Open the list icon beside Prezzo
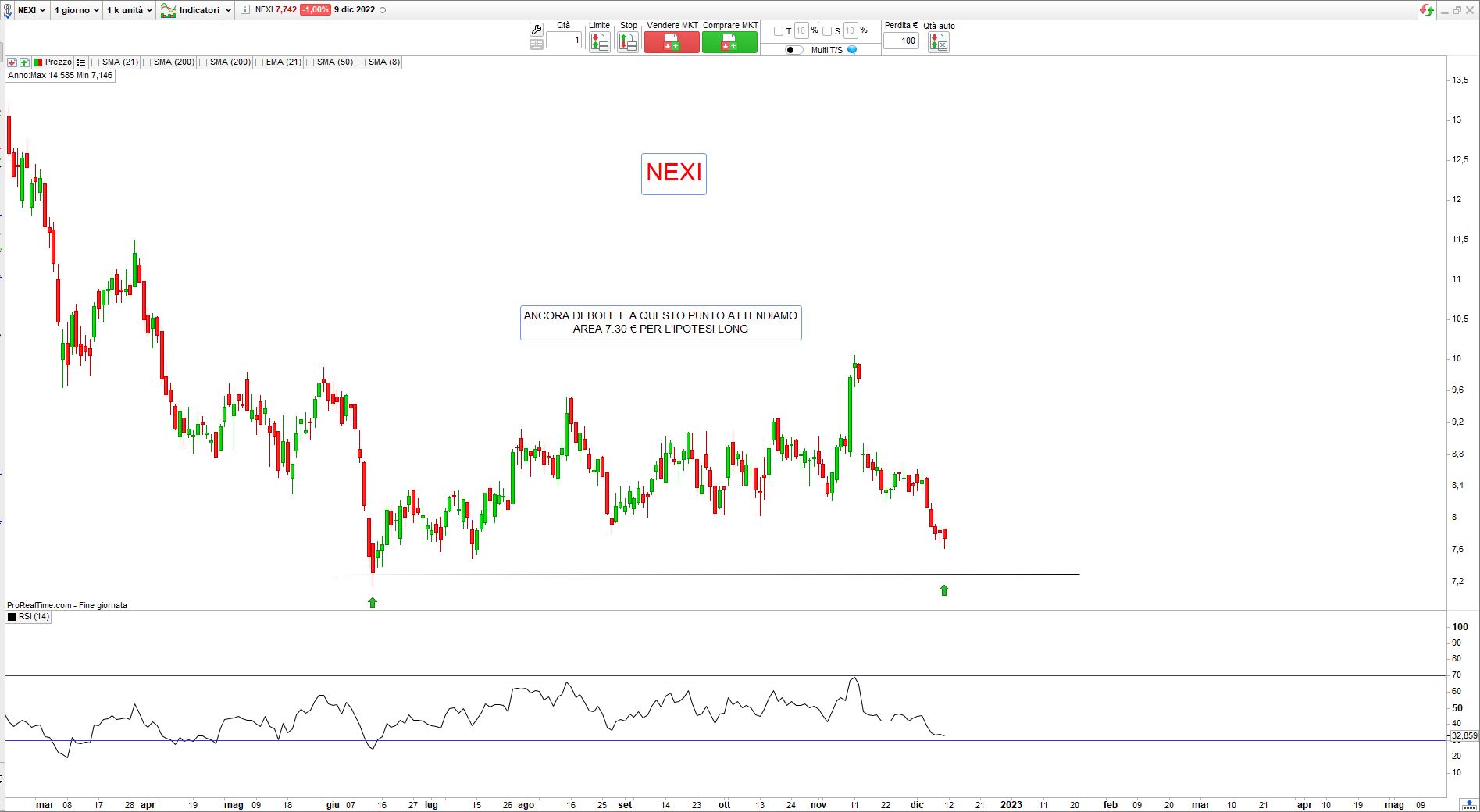 [81, 62]
